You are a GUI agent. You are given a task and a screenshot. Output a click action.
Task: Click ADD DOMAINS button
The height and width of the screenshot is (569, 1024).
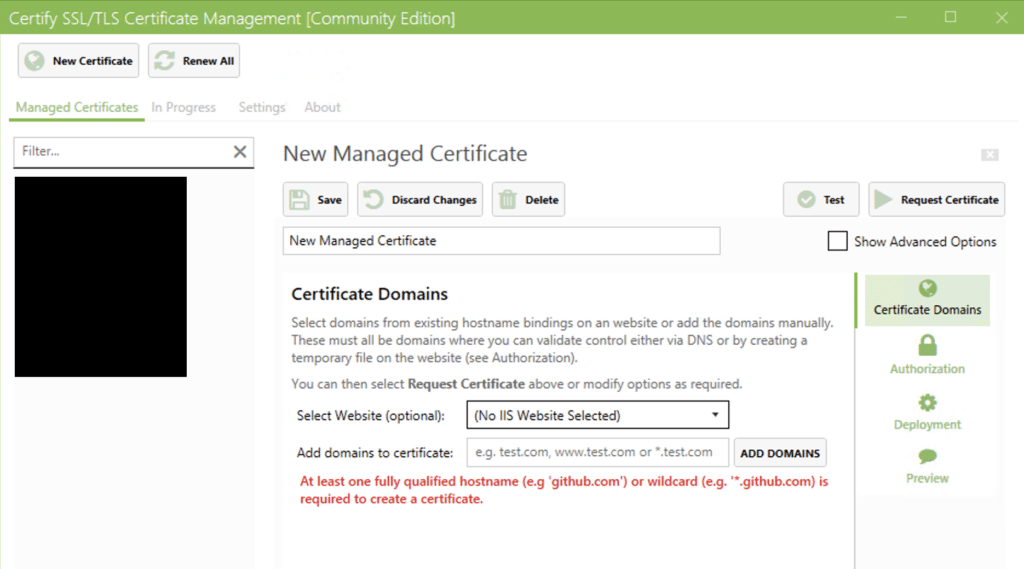780,453
